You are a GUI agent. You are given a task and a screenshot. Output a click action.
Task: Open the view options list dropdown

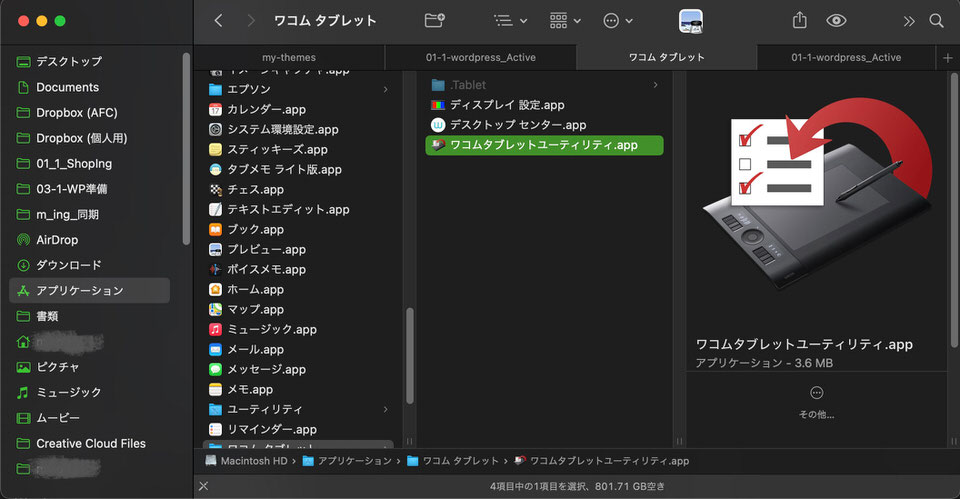pyautogui.click(x=510, y=21)
